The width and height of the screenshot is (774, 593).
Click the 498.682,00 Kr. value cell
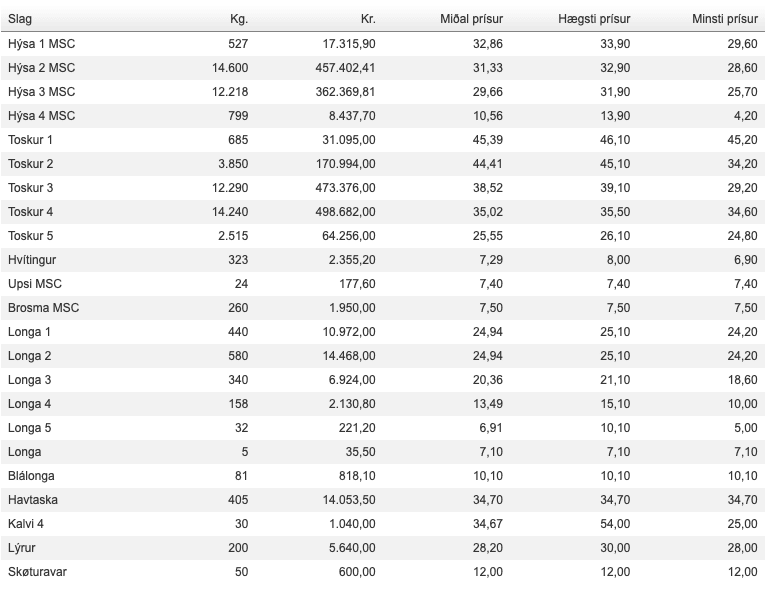tap(342, 211)
